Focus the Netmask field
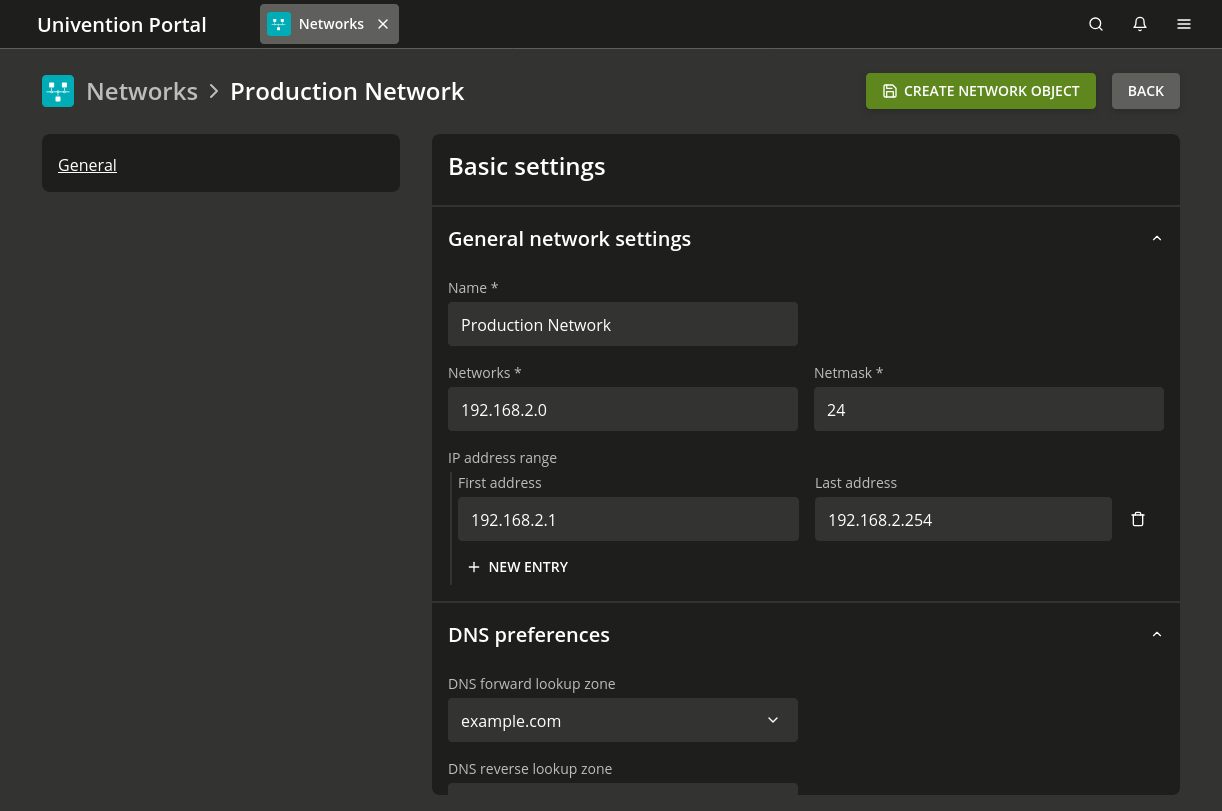 coord(988,409)
